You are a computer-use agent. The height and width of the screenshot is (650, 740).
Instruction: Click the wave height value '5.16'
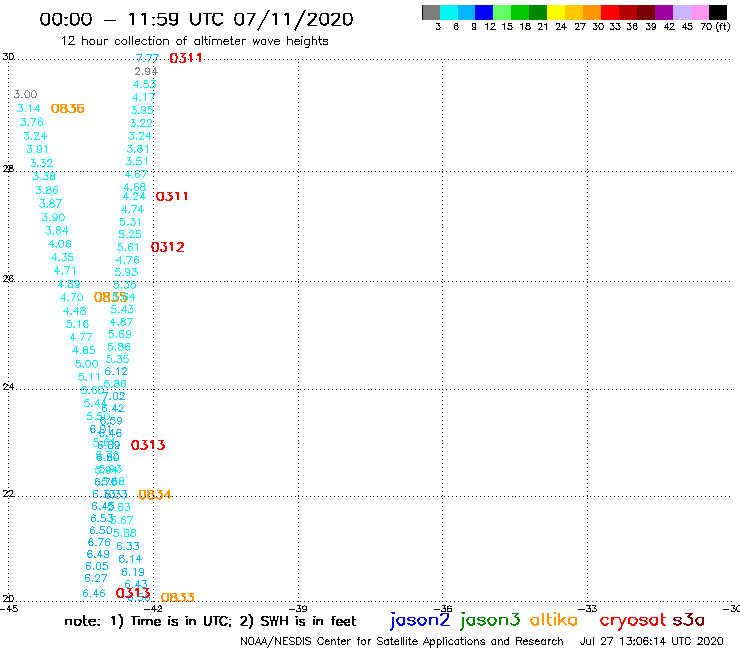[x=77, y=324]
